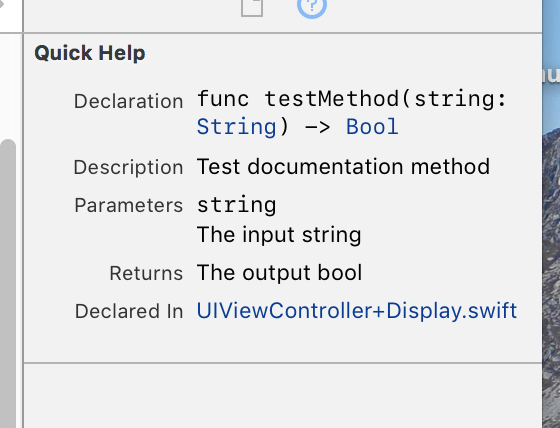Image resolution: width=560 pixels, height=428 pixels.
Task: Click the Returns label
Action: click(x=146, y=273)
